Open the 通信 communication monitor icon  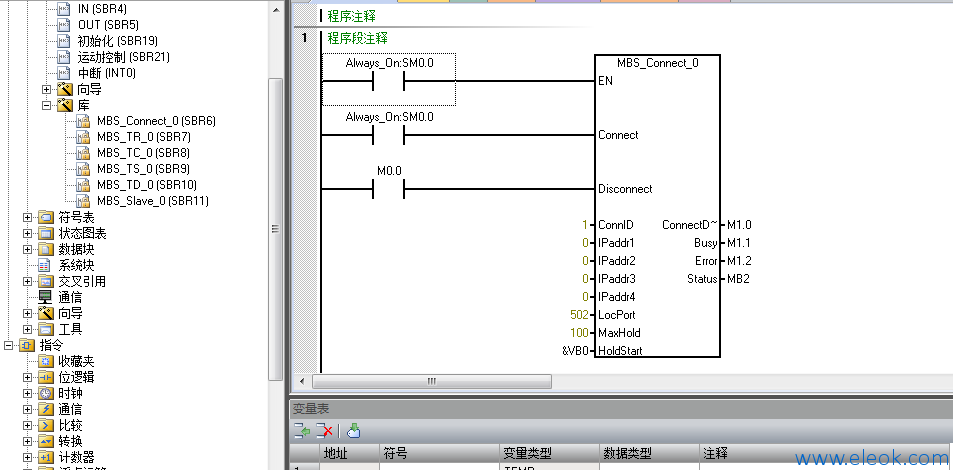point(45,297)
